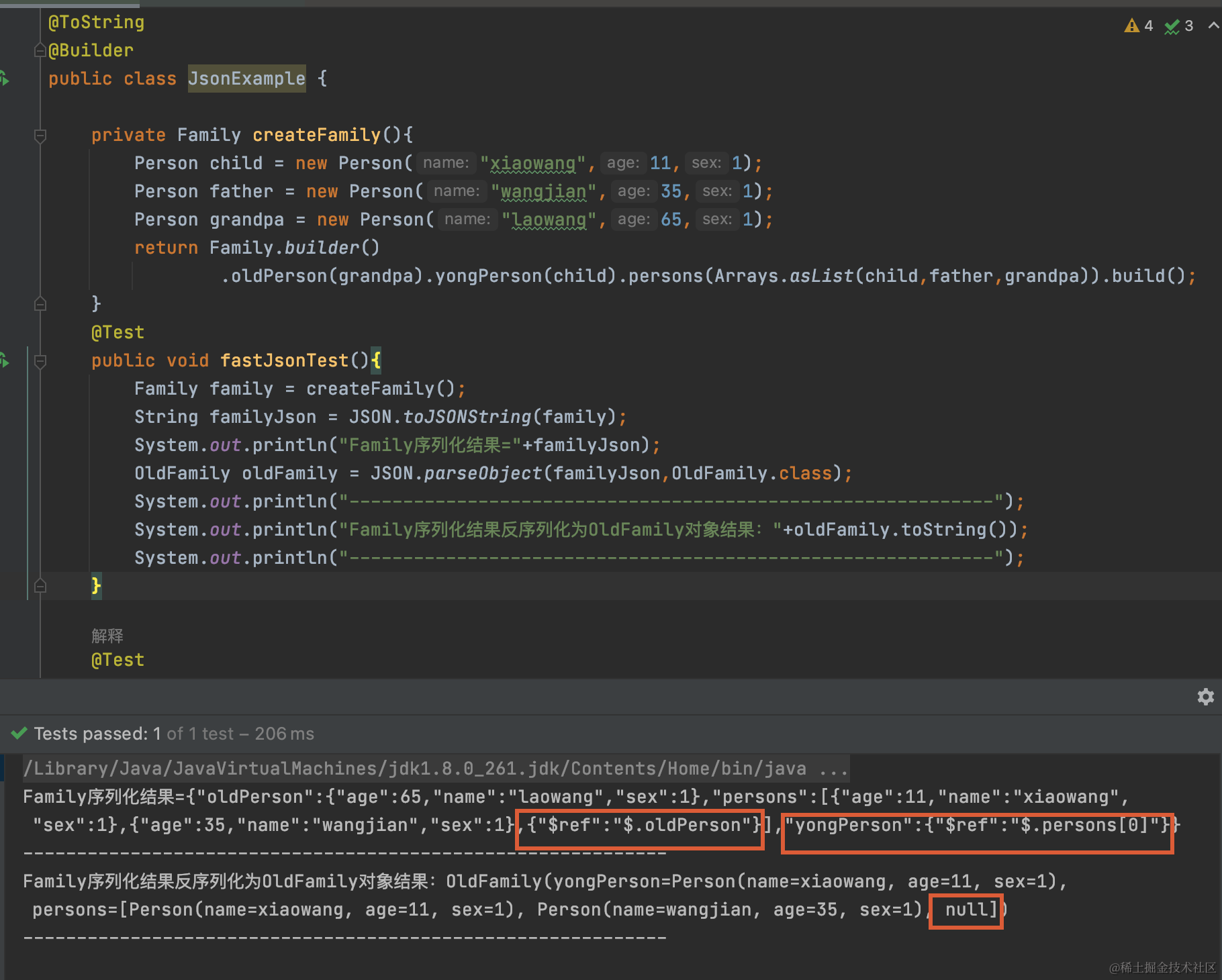Click the toJSONString method call
Screen dimensions: 1222x980
point(467,417)
